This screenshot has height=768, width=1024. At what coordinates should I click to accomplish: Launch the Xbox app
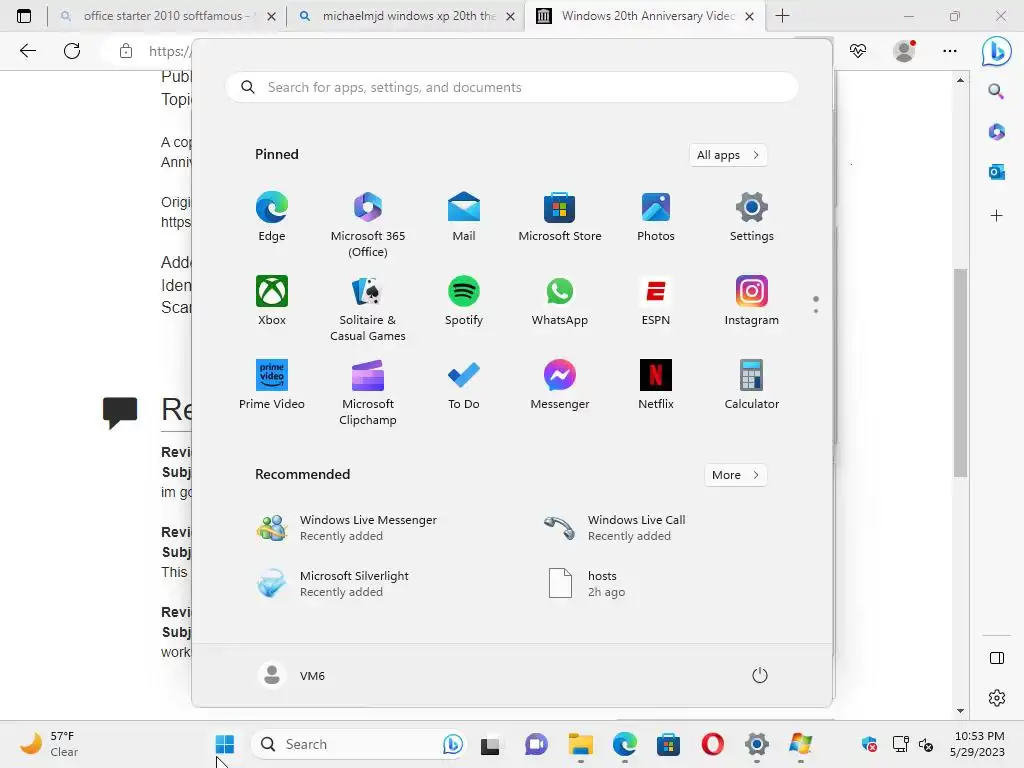272,301
